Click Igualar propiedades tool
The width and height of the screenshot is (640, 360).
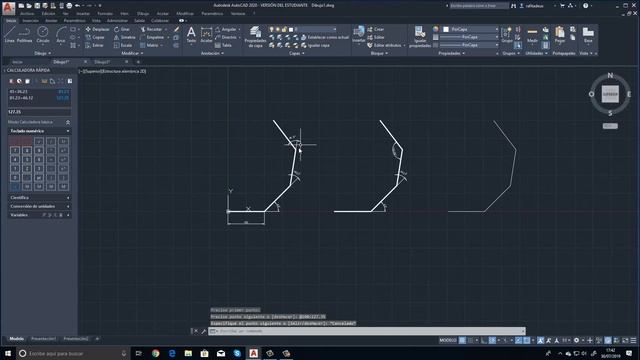[x=420, y=37]
